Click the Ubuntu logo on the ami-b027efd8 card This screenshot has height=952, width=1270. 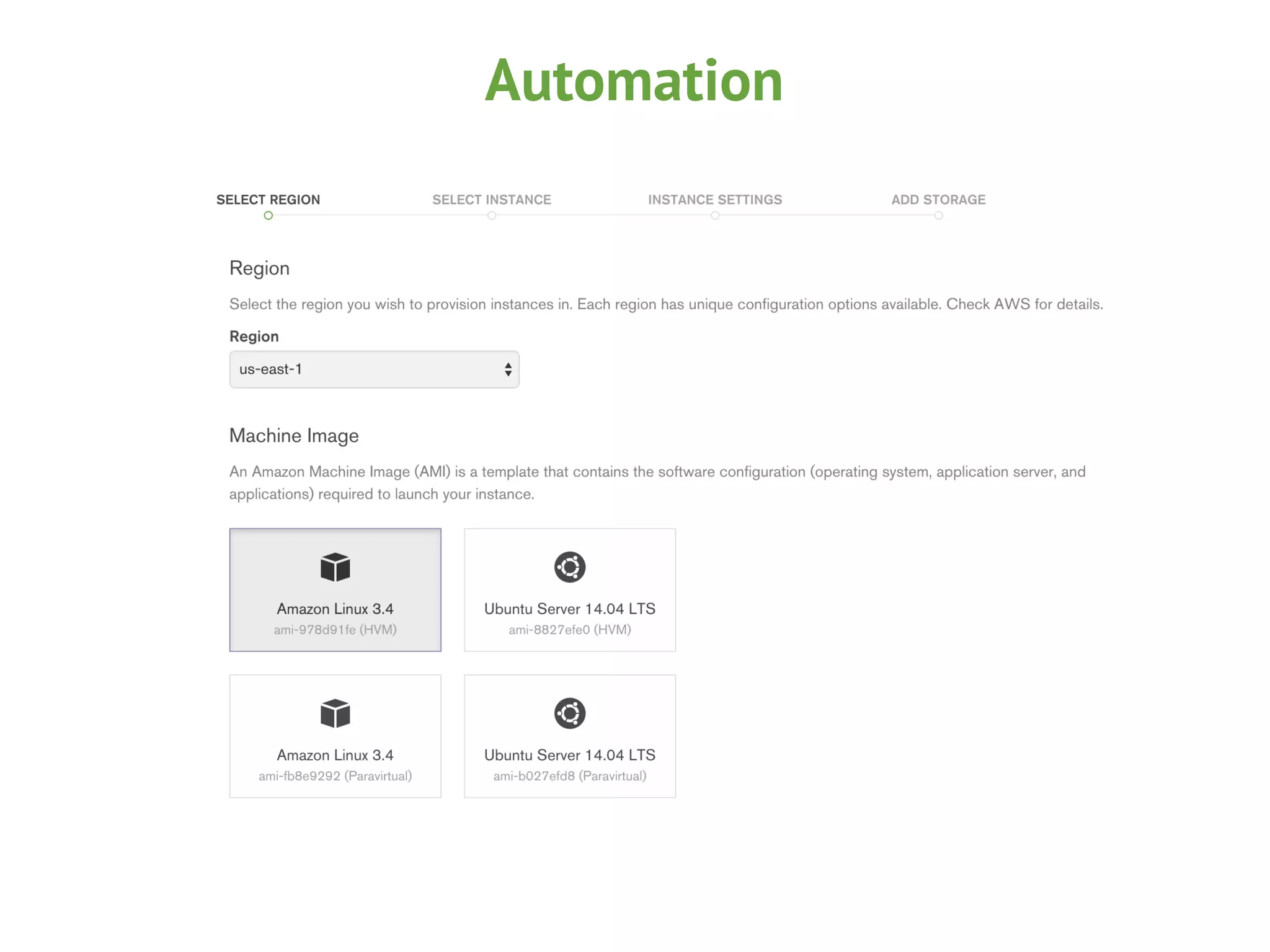pyautogui.click(x=570, y=713)
